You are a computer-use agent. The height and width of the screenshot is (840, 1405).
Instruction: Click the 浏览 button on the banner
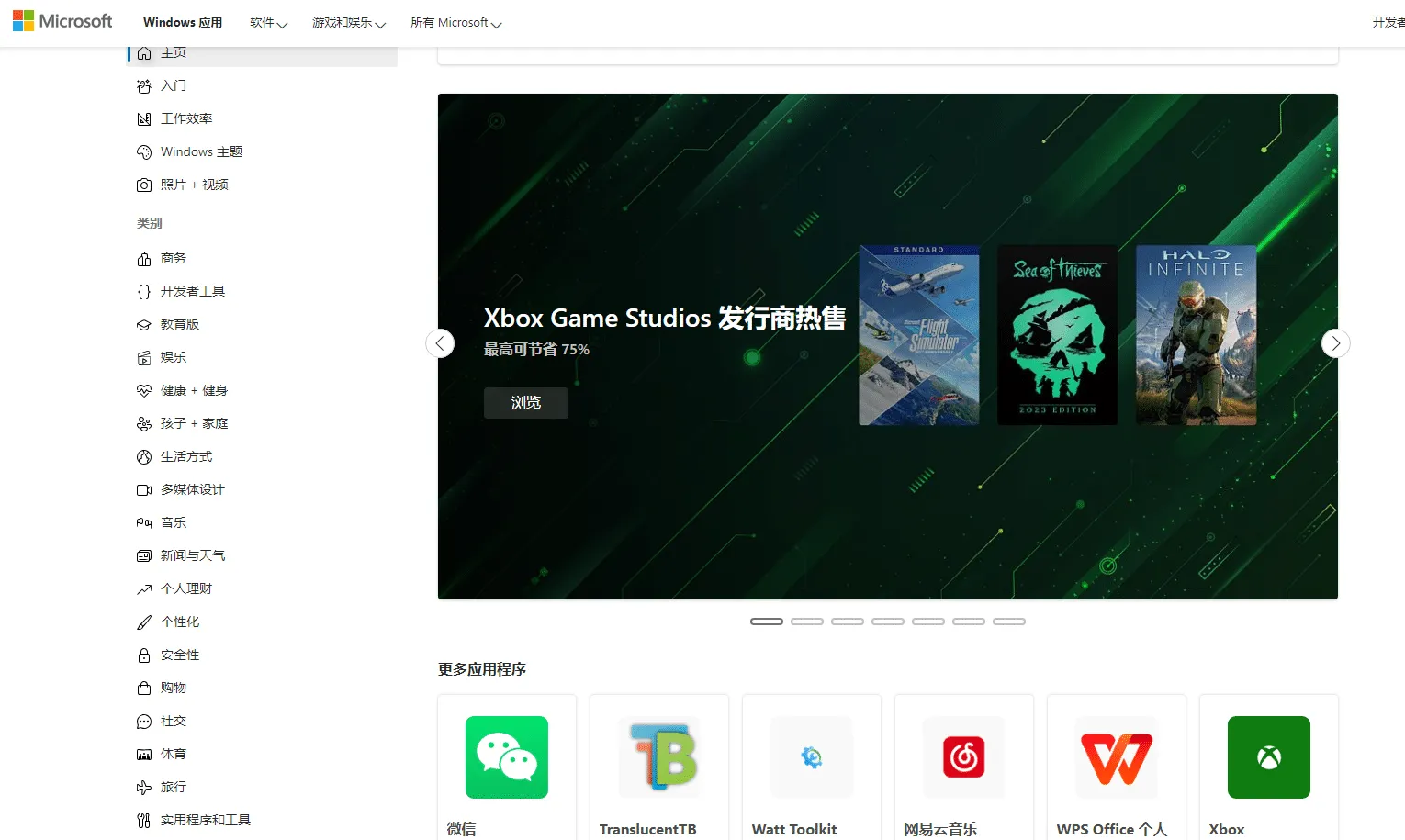pos(526,403)
